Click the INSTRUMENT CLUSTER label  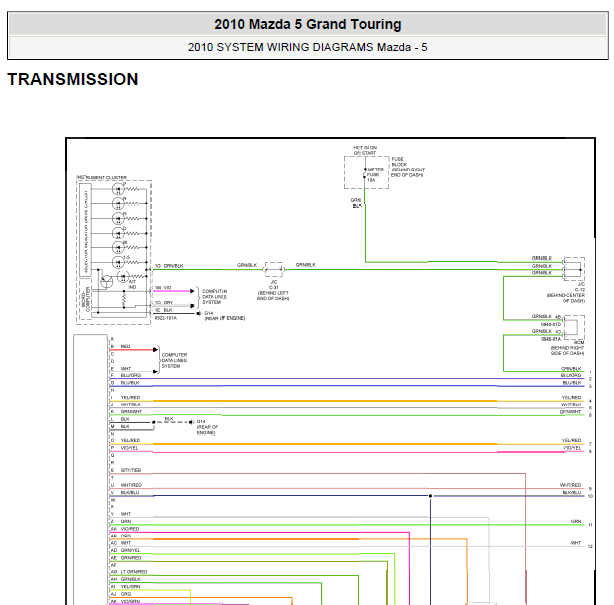pos(101,177)
